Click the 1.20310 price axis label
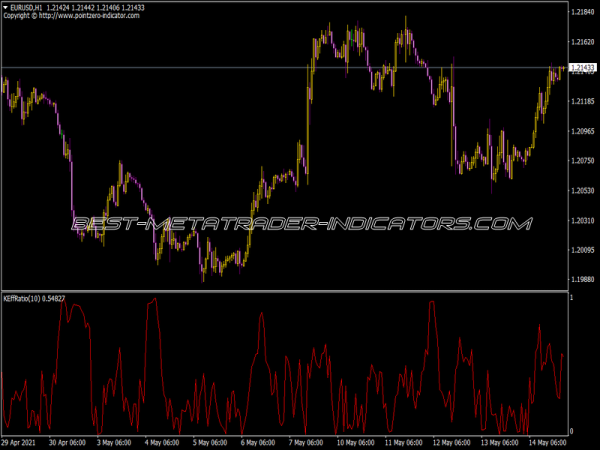The image size is (600, 450). (582, 220)
